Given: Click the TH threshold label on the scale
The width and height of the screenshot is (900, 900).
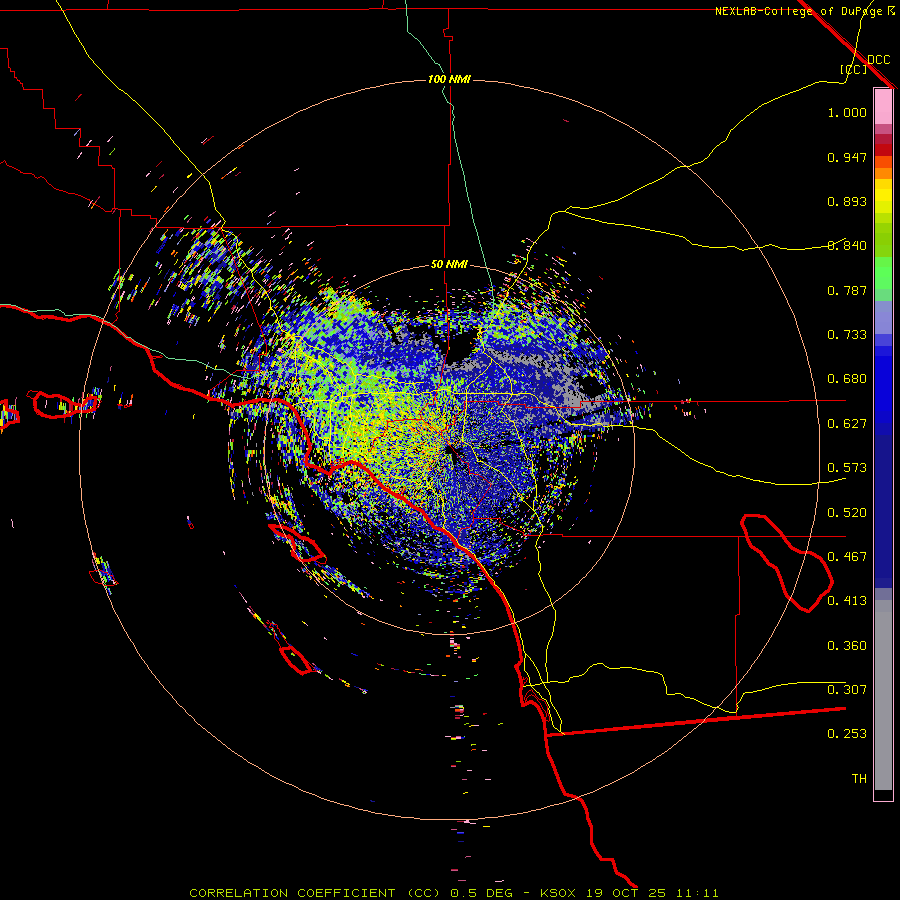Looking at the screenshot, I should pos(859,779).
